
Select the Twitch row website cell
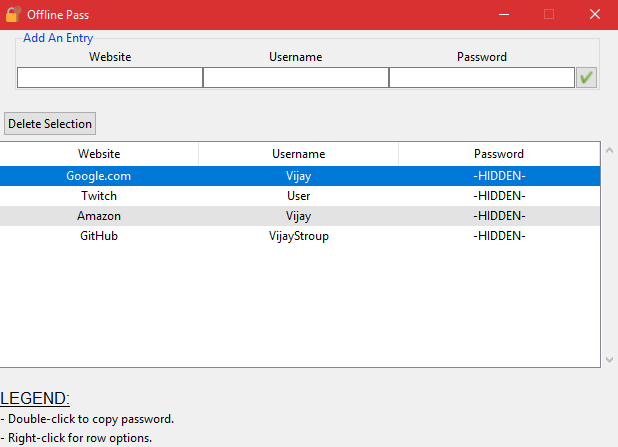[x=99, y=196]
